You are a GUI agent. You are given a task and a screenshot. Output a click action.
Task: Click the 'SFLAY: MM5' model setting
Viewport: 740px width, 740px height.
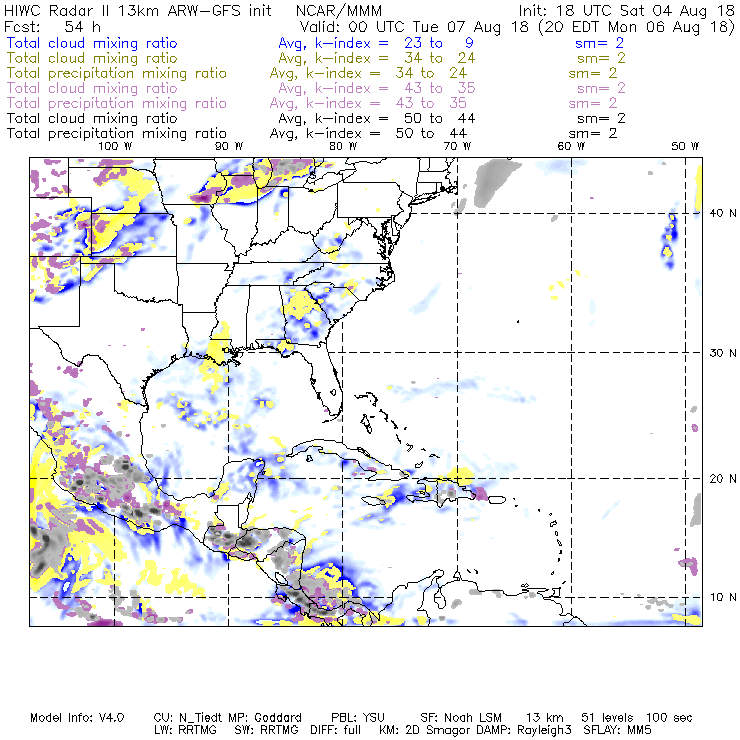(617, 730)
